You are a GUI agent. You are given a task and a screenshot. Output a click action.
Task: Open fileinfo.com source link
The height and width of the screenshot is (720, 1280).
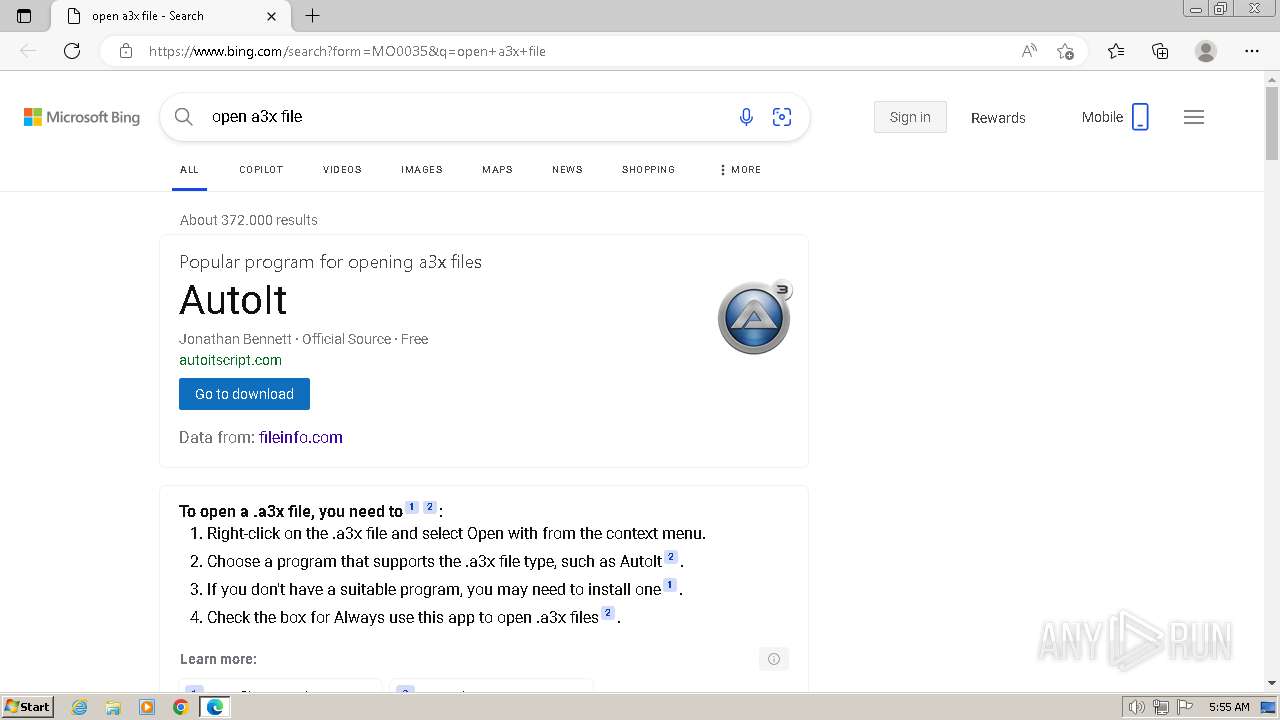coord(300,437)
